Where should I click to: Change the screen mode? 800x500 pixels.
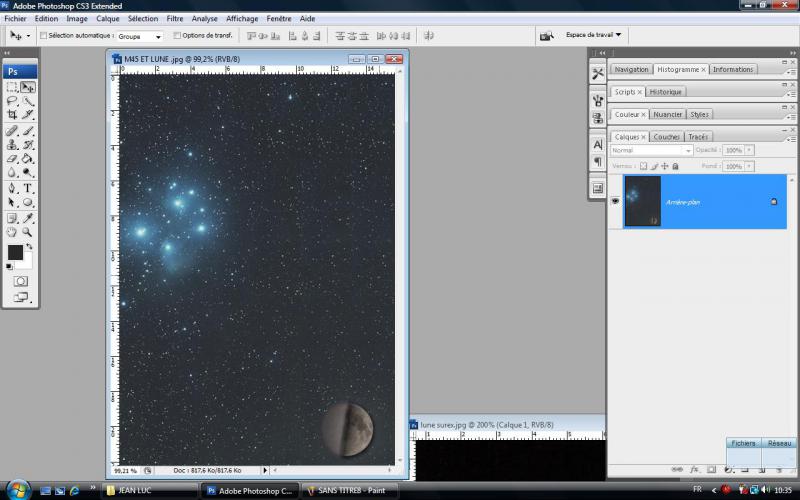20,297
